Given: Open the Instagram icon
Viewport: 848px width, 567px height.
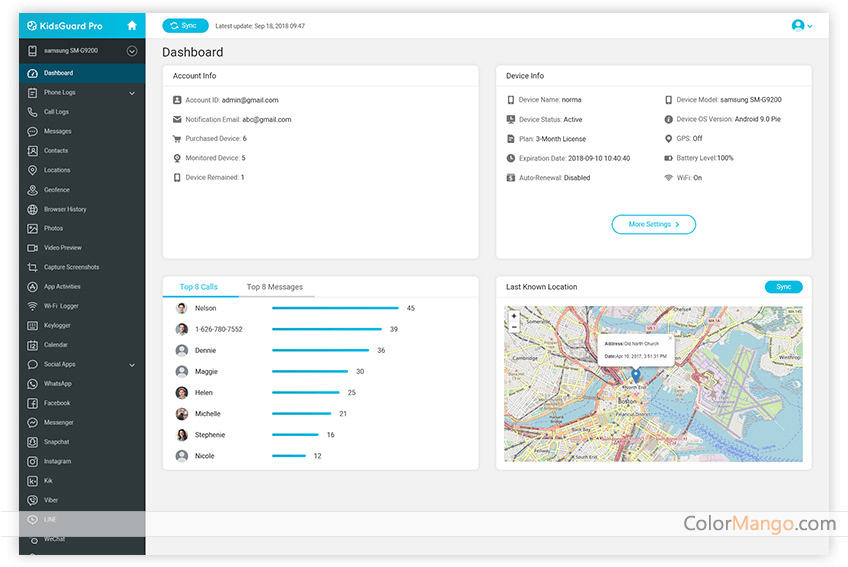Looking at the screenshot, I should coord(32,461).
